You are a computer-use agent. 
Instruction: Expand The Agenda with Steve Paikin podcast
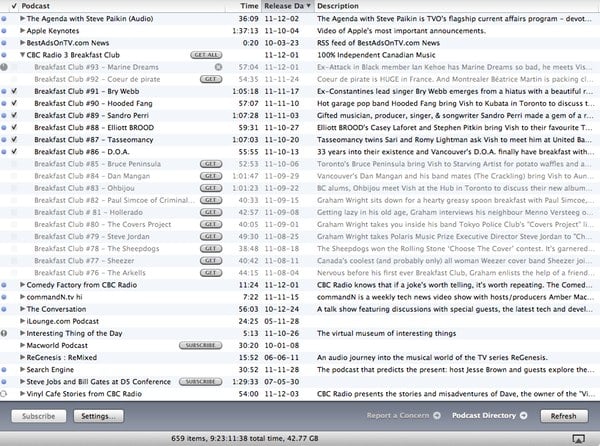[23, 18]
